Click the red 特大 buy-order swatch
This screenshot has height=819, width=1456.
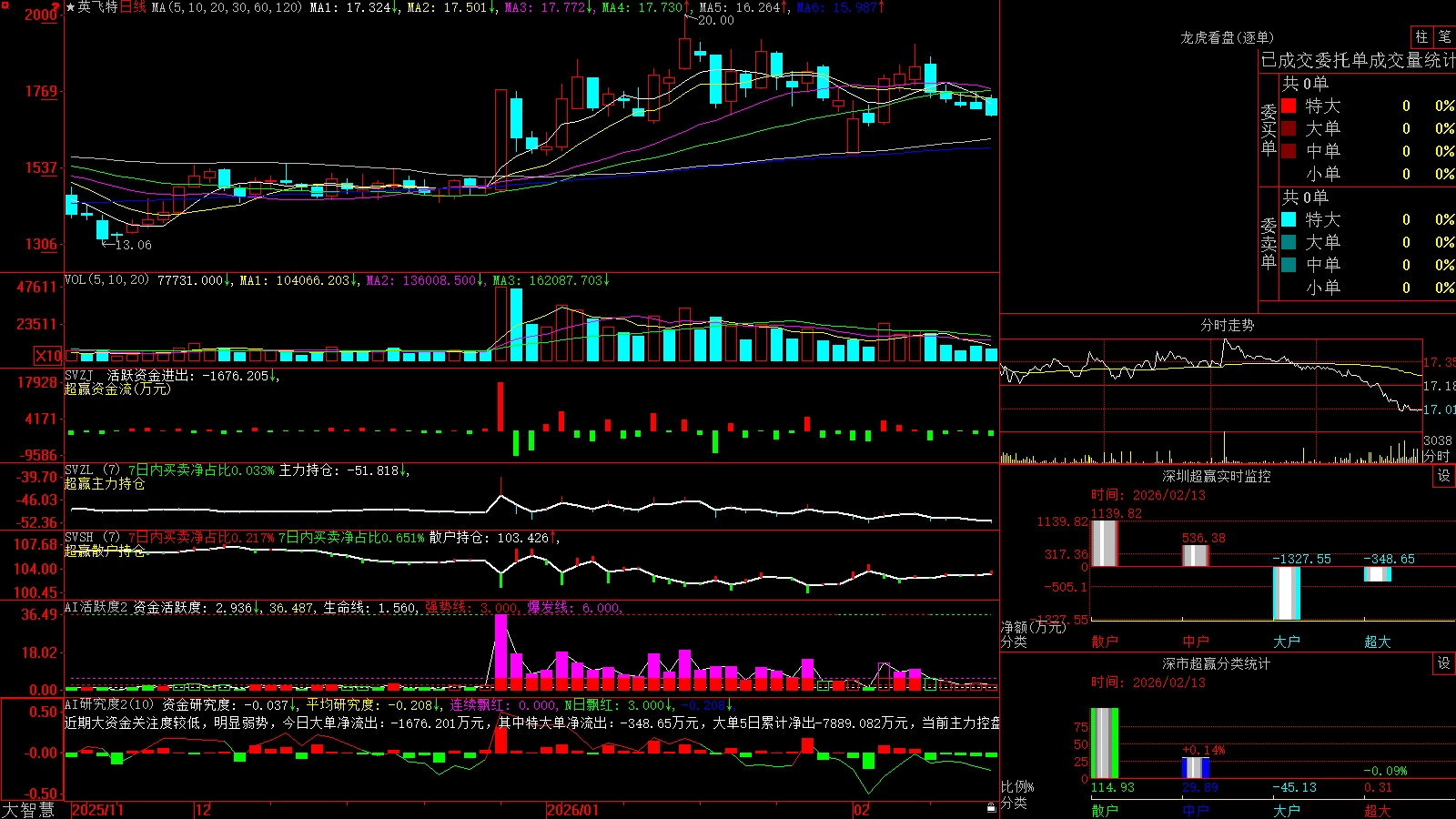tap(1289, 106)
